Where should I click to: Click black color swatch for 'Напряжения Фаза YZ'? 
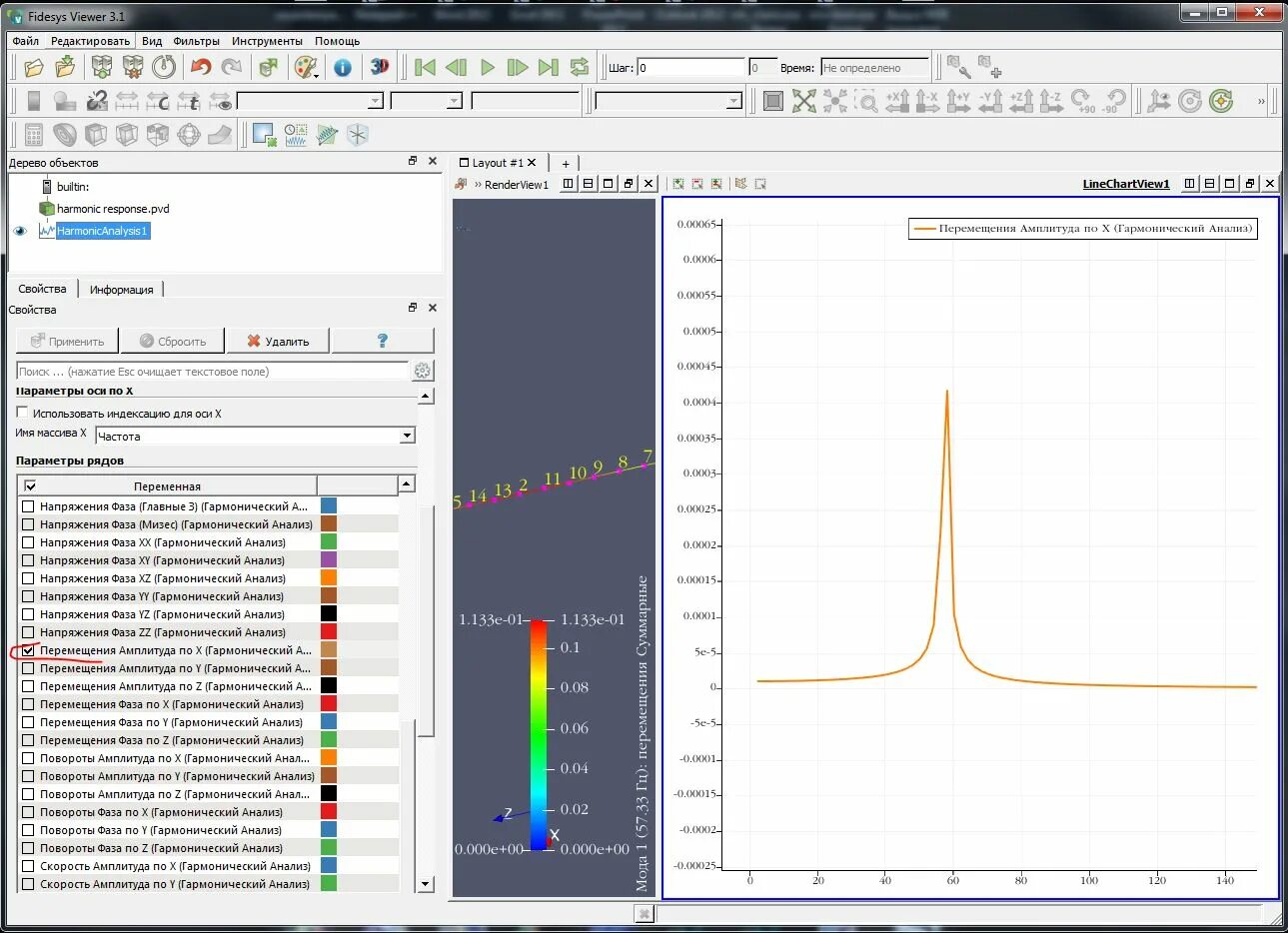pos(329,614)
